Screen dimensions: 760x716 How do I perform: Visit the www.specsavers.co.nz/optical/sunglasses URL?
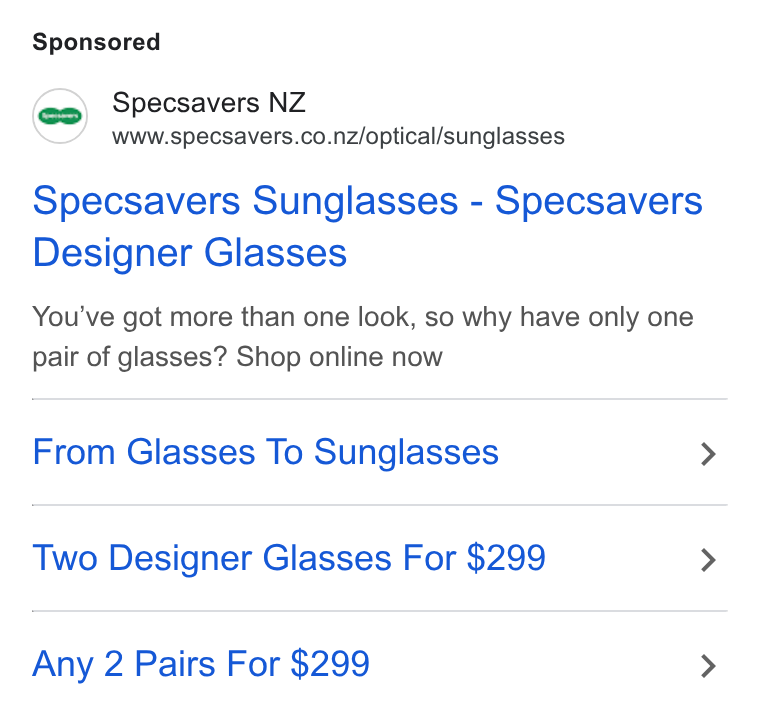pyautogui.click(x=338, y=137)
